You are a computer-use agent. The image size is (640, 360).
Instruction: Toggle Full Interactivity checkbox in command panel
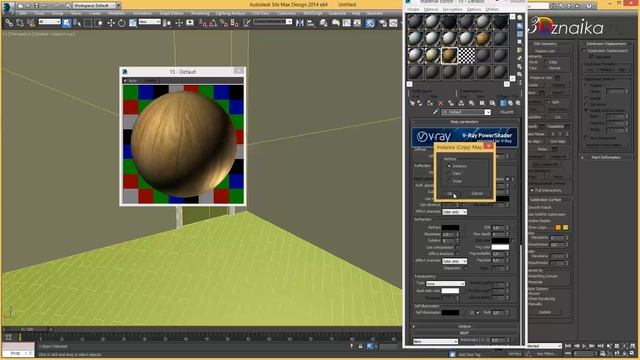[532, 190]
